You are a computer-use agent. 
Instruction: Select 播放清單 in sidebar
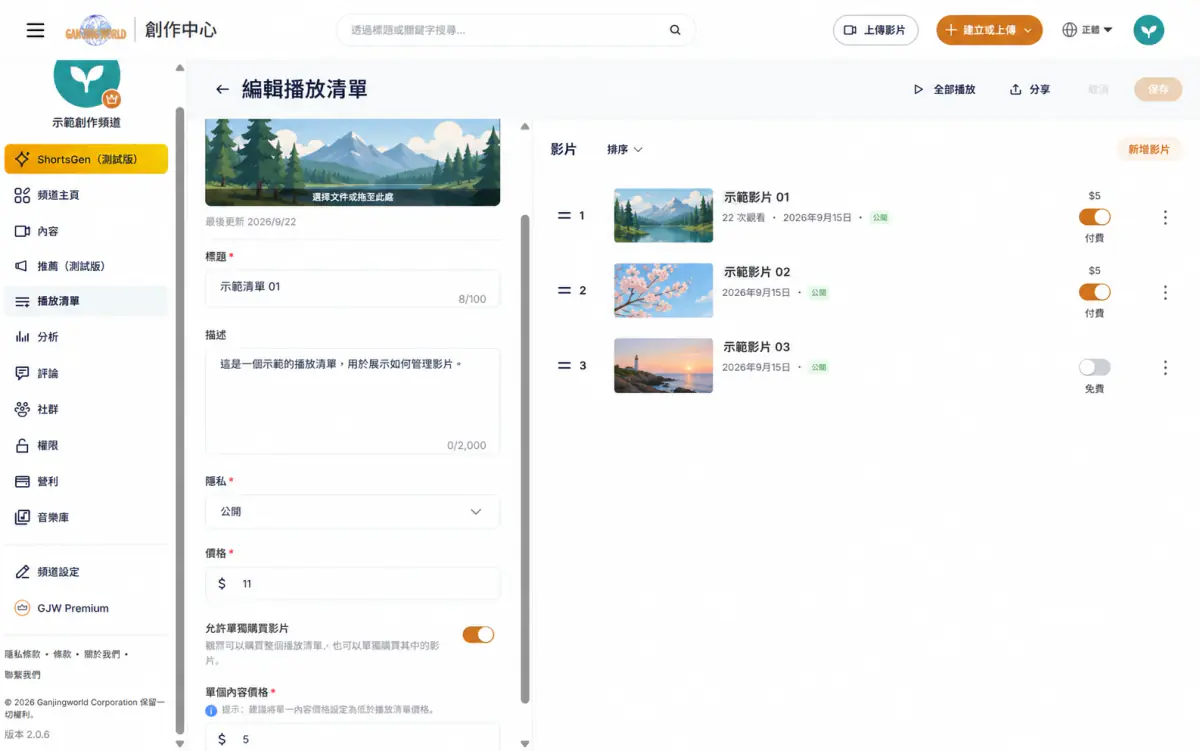(86, 301)
